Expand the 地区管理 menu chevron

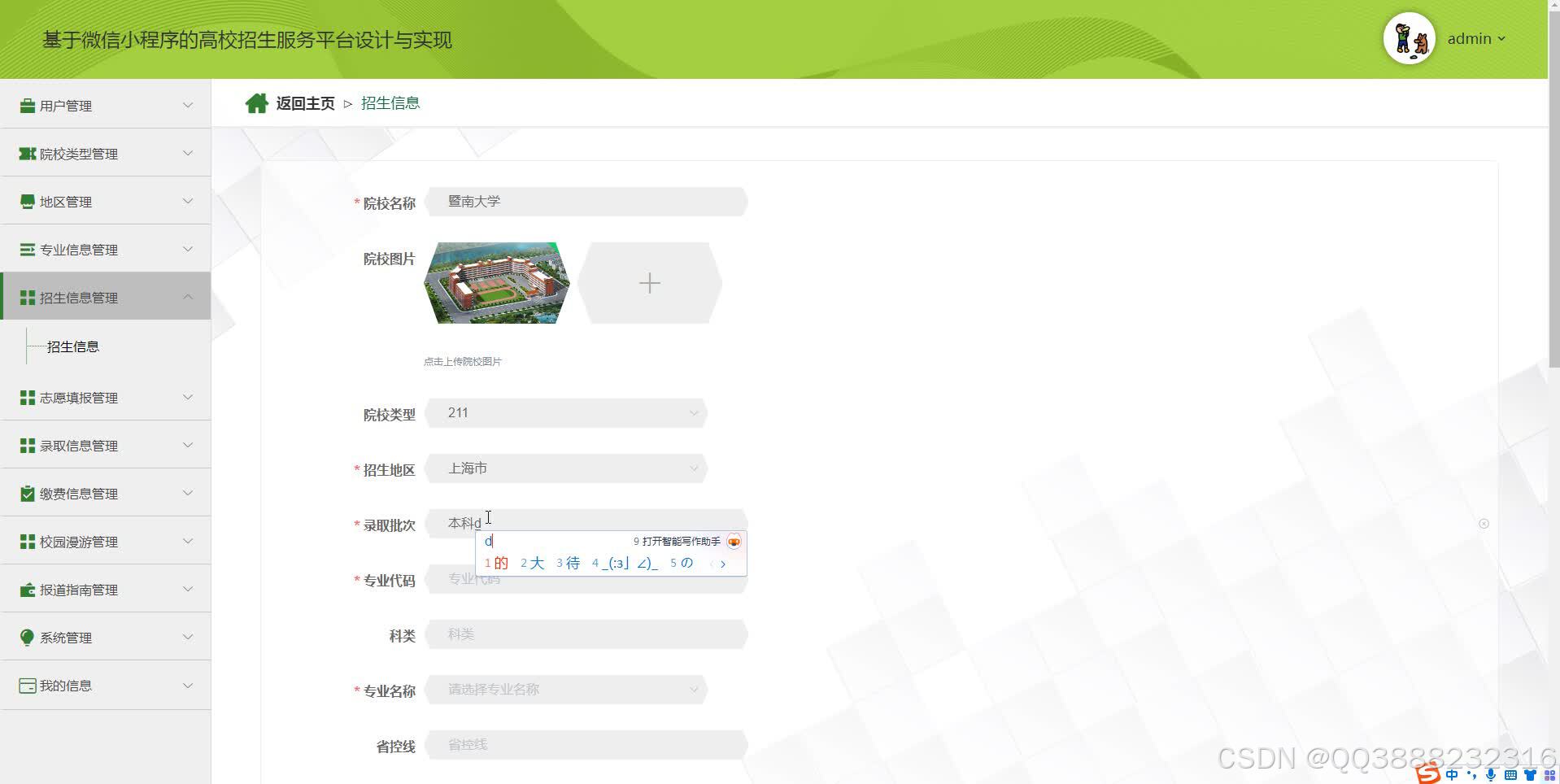pyautogui.click(x=188, y=201)
